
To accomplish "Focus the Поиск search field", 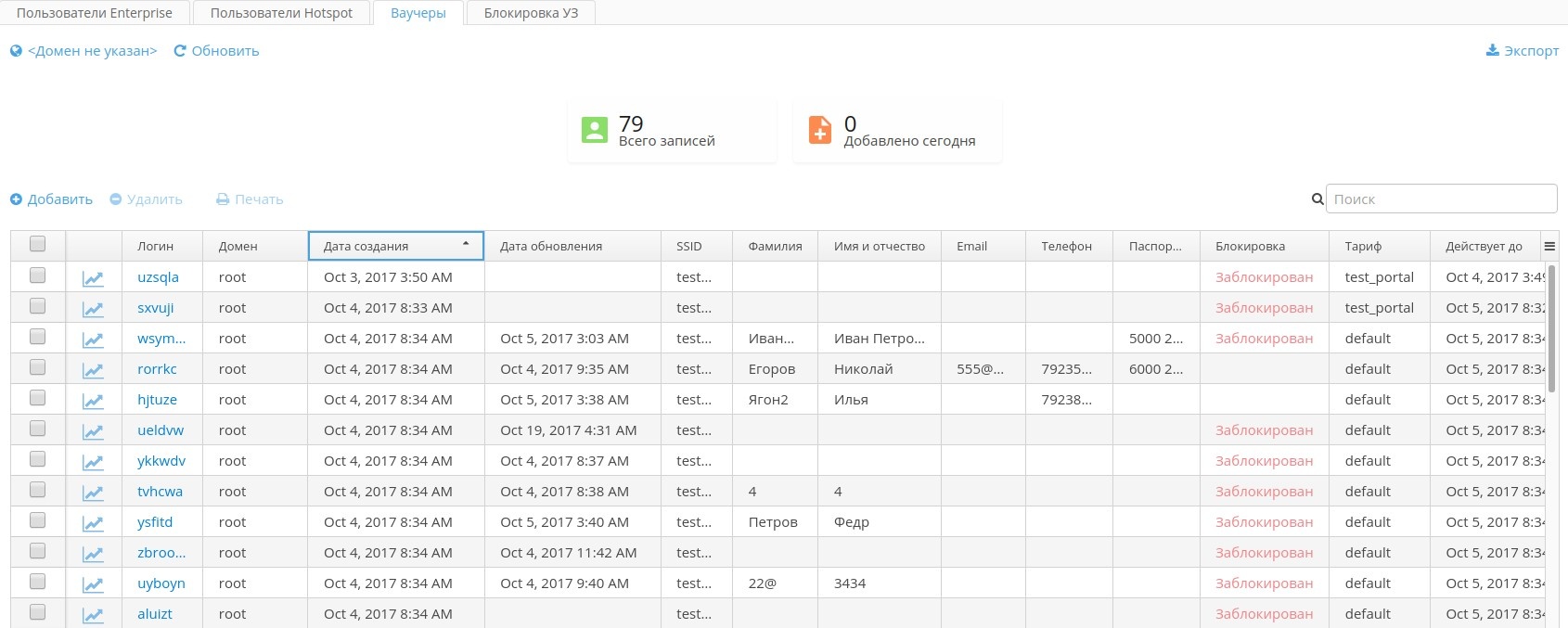I will point(1441,199).
